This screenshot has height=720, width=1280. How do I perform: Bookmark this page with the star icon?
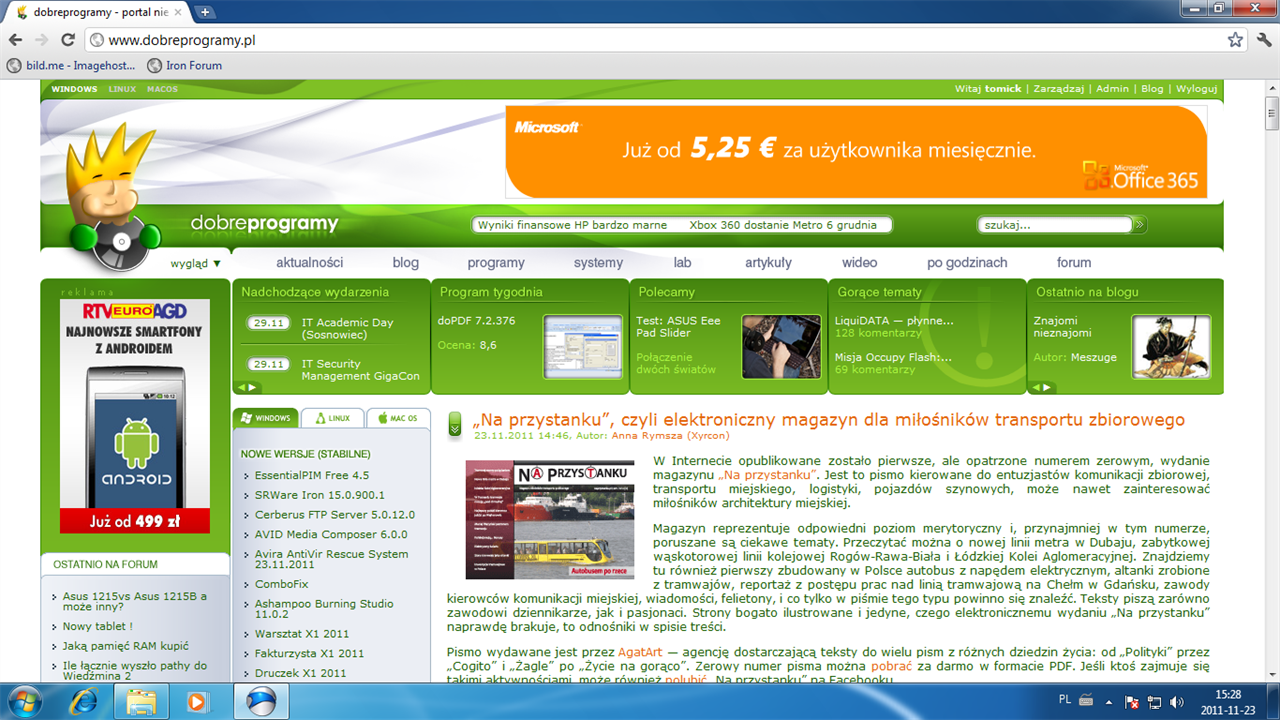(x=1236, y=40)
